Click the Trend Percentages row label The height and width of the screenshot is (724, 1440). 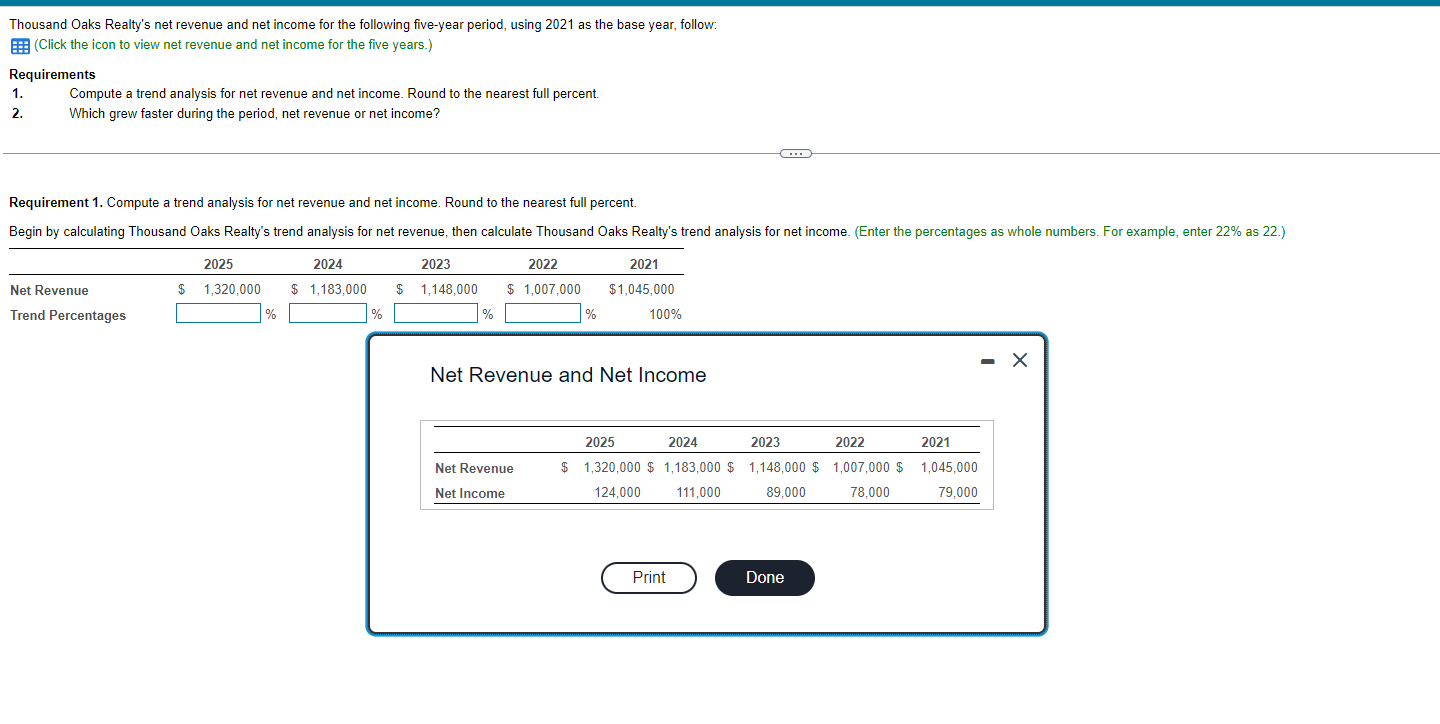coord(68,316)
